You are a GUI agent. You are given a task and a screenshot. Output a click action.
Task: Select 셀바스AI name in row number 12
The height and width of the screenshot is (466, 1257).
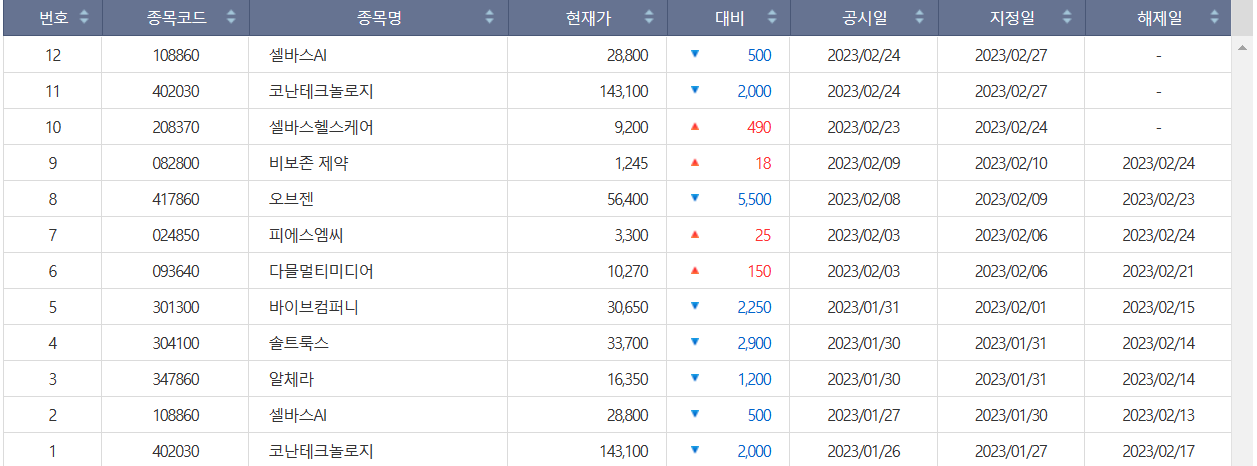click(299, 55)
